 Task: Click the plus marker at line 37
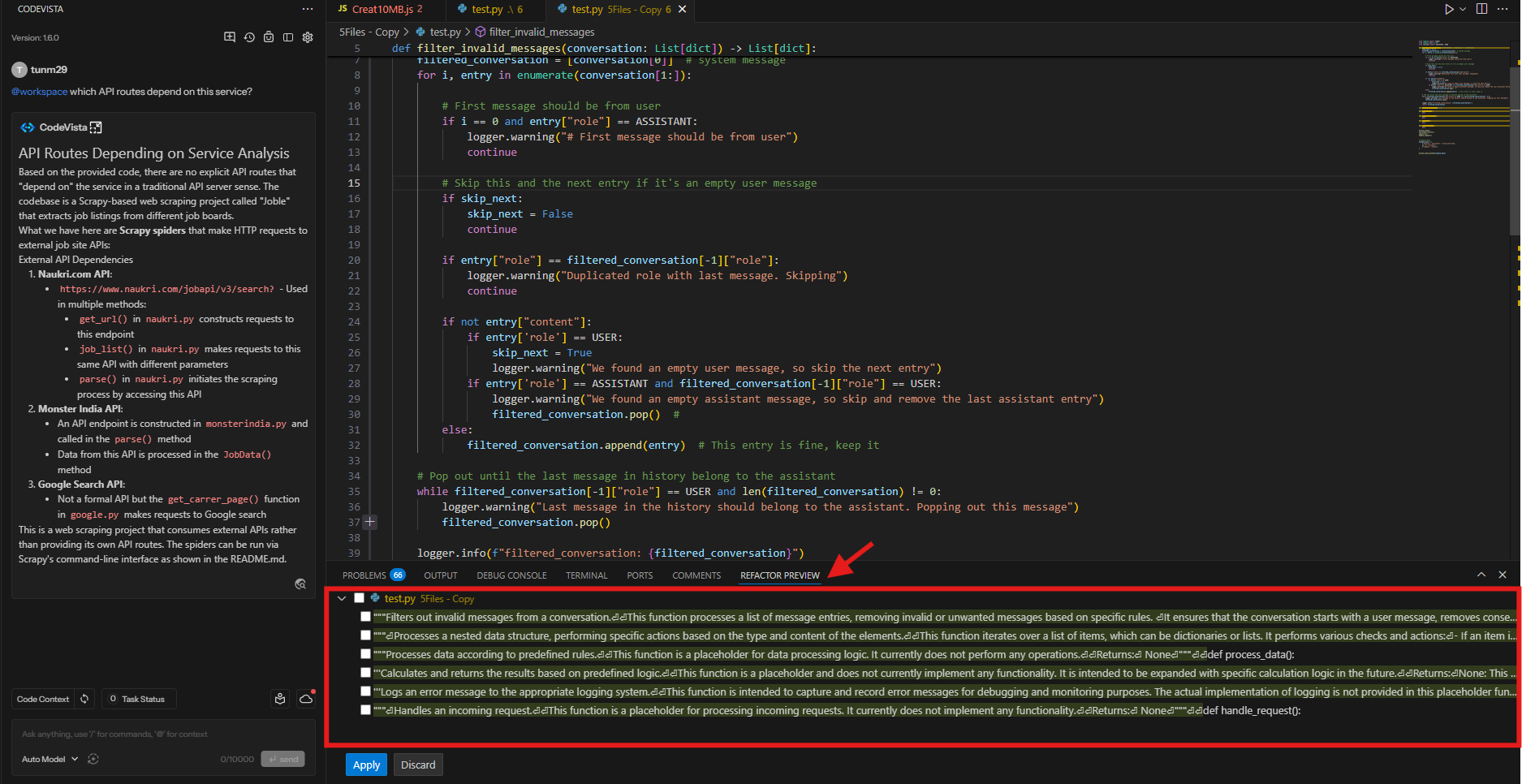pos(369,522)
